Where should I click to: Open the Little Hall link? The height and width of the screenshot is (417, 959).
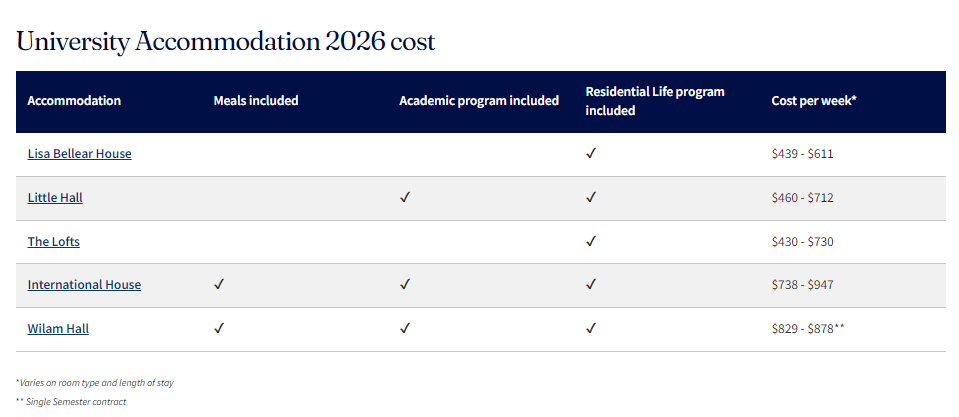coord(55,198)
